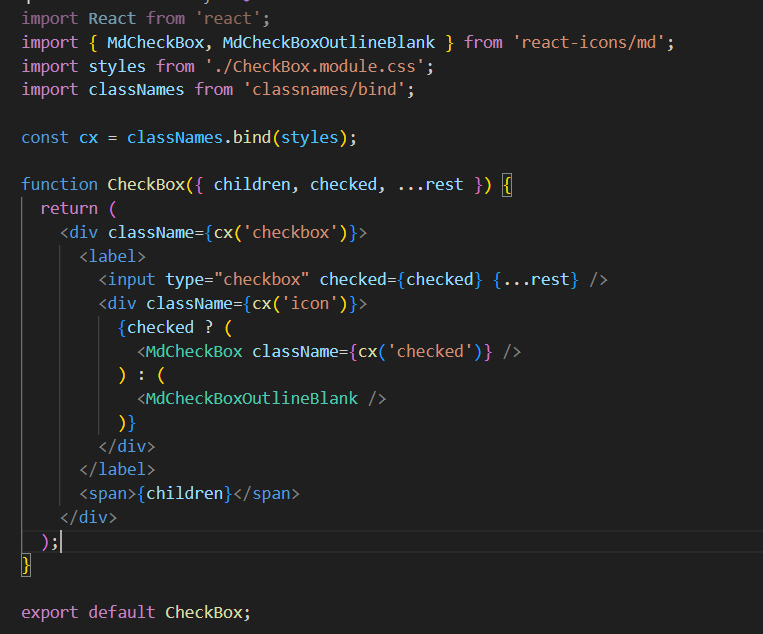
Task: Click the highlighted opening brace after function signature
Action: (507, 185)
